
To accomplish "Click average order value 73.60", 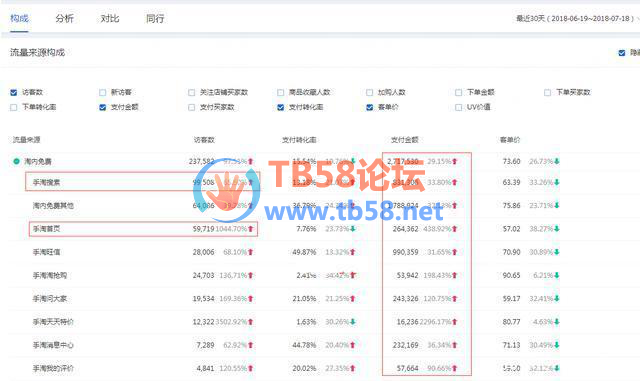I will point(512,161).
